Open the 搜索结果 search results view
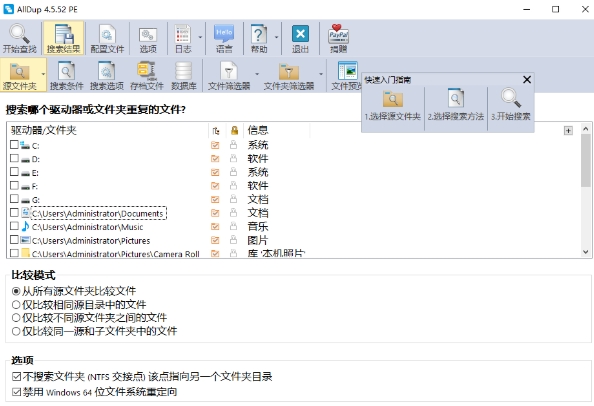The width and height of the screenshot is (594, 406). [63, 38]
